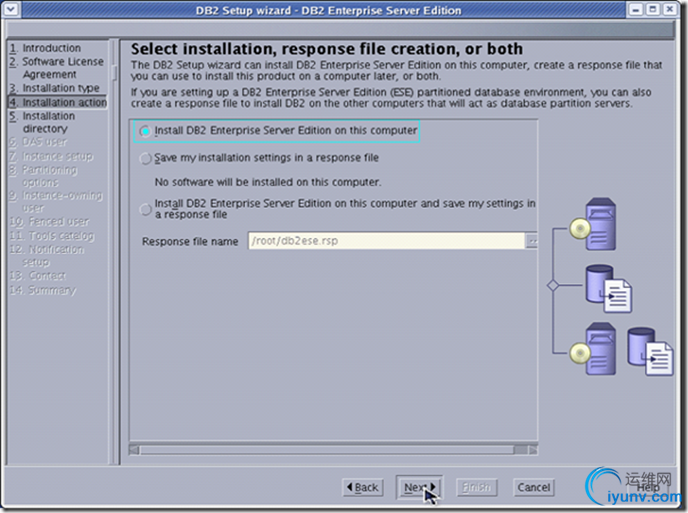The image size is (688, 513).
Task: Click step 9 Instance-owning user
Action: coord(56,201)
